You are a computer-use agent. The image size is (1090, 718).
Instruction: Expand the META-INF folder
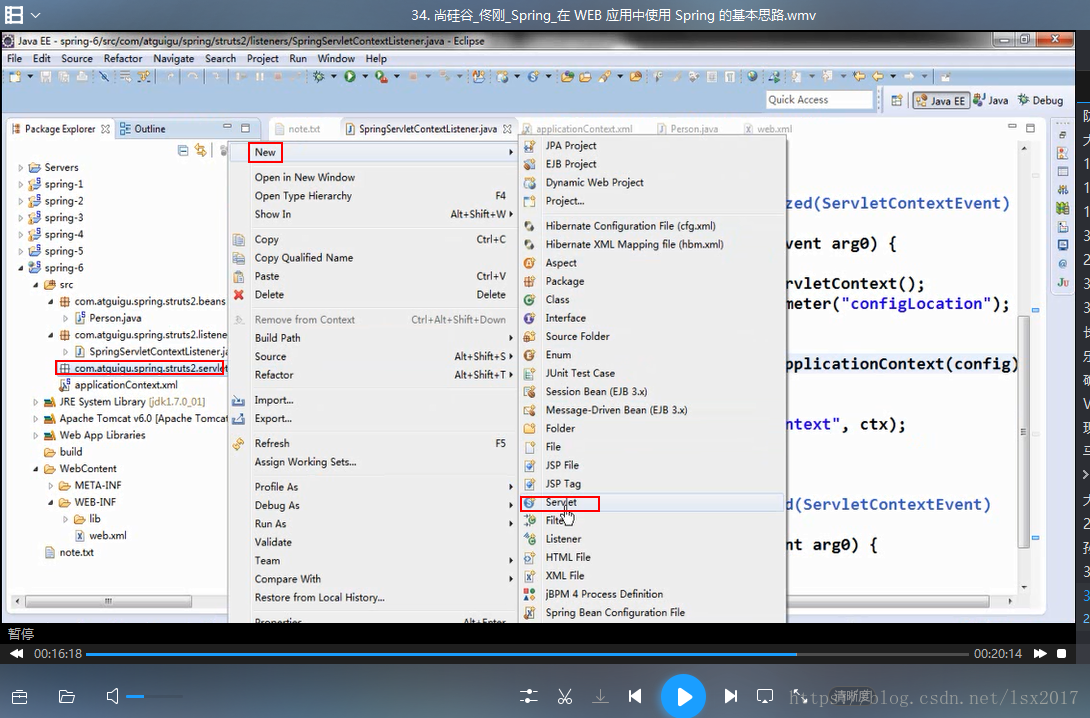coord(50,485)
